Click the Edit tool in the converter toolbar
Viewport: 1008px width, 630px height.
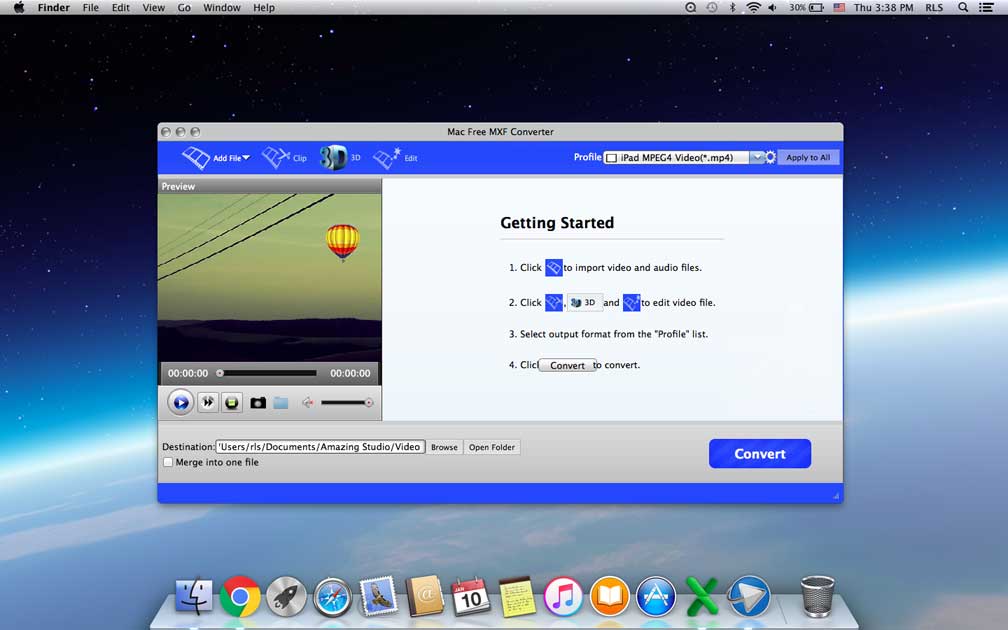pyautogui.click(x=395, y=158)
